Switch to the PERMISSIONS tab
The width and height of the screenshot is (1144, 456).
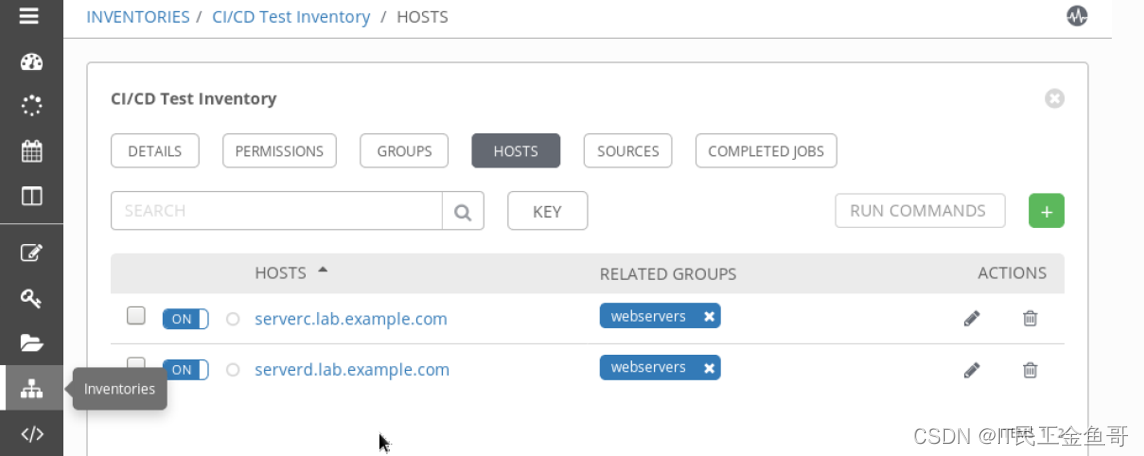(x=279, y=151)
